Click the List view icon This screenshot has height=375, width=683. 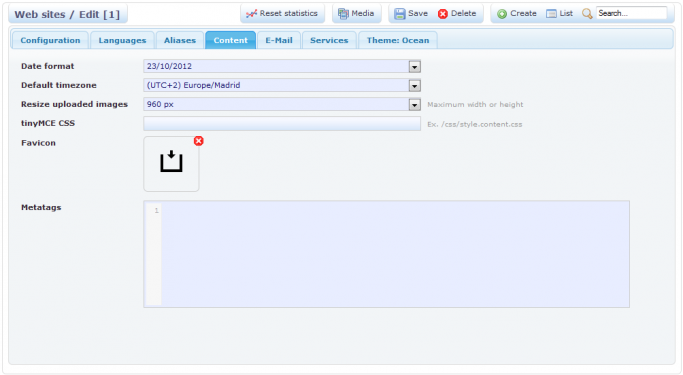(551, 14)
